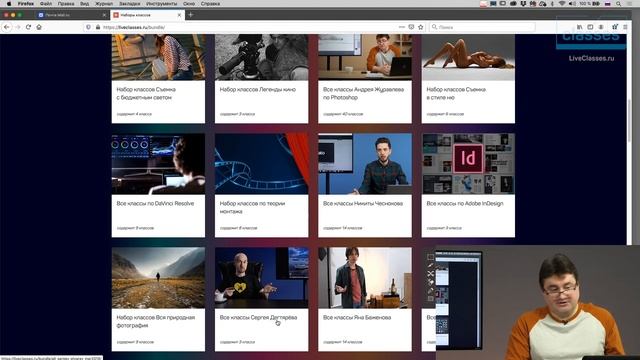The image size is (640, 360).
Task: Open tracking protection shield in address bar
Action: tap(88, 27)
